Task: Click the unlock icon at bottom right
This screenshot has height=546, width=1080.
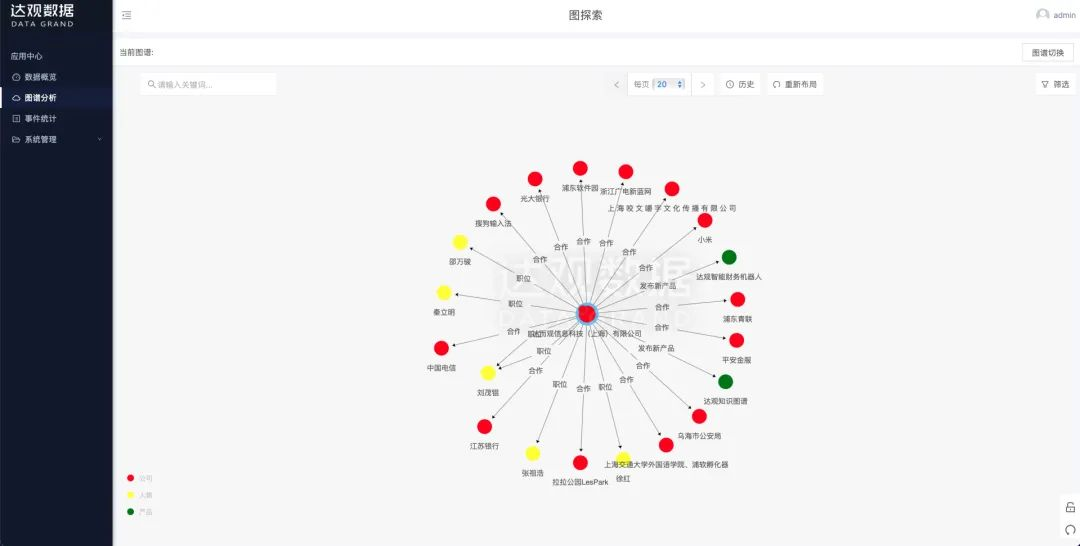Action: point(1070,508)
